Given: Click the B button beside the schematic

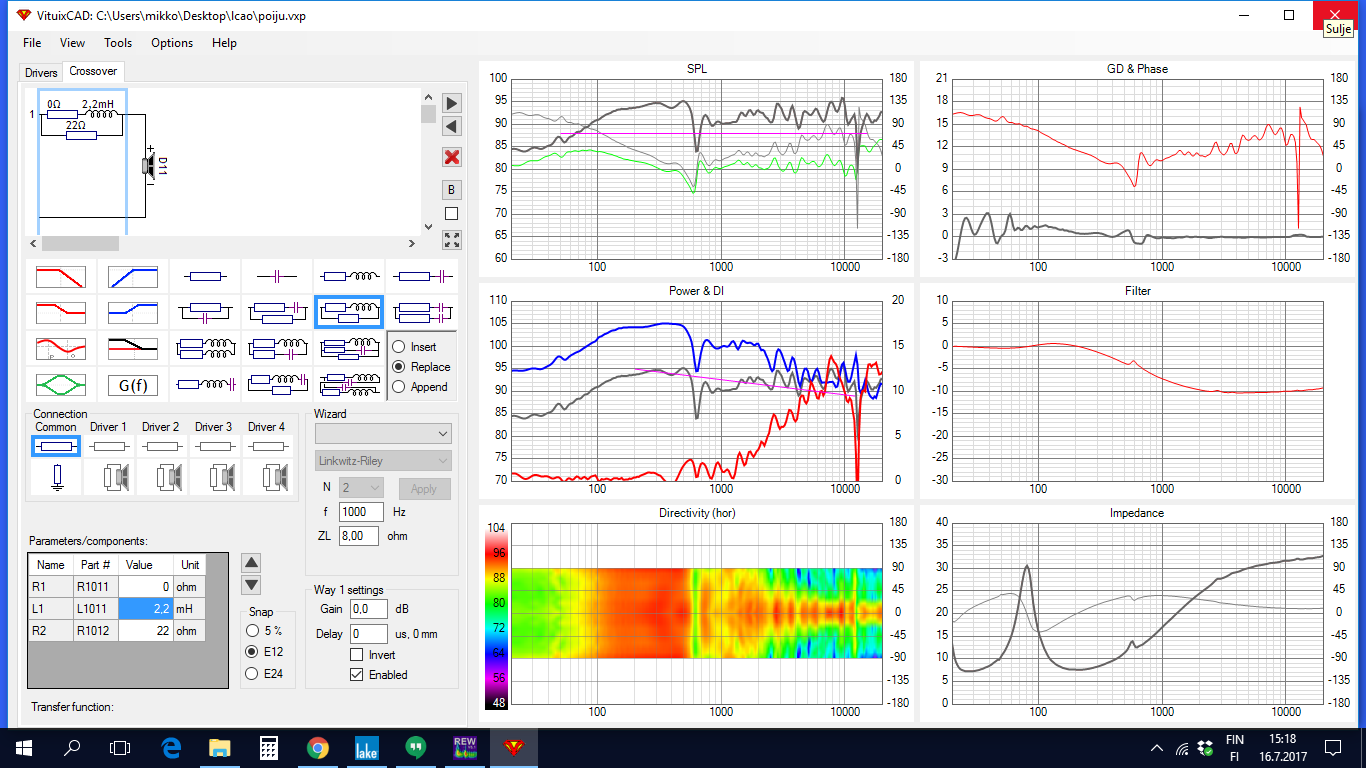Looking at the screenshot, I should tap(452, 190).
